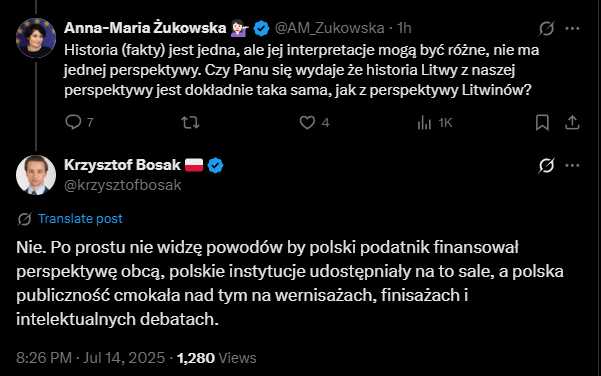
Task: Bookmark Anna-Maria Żukowska's post
Action: [x=542, y=122]
